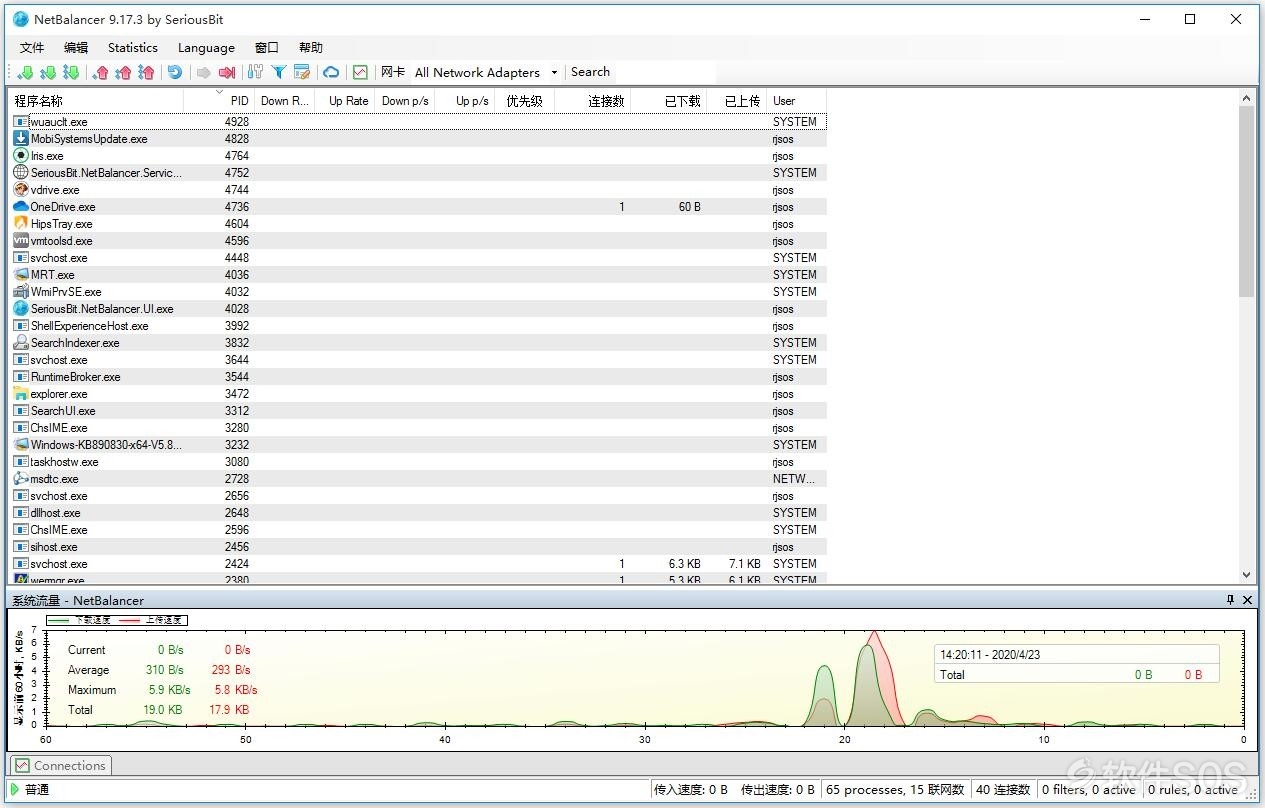Toggle the traffic chart toolbar icon
The height and width of the screenshot is (808, 1265).
360,72
